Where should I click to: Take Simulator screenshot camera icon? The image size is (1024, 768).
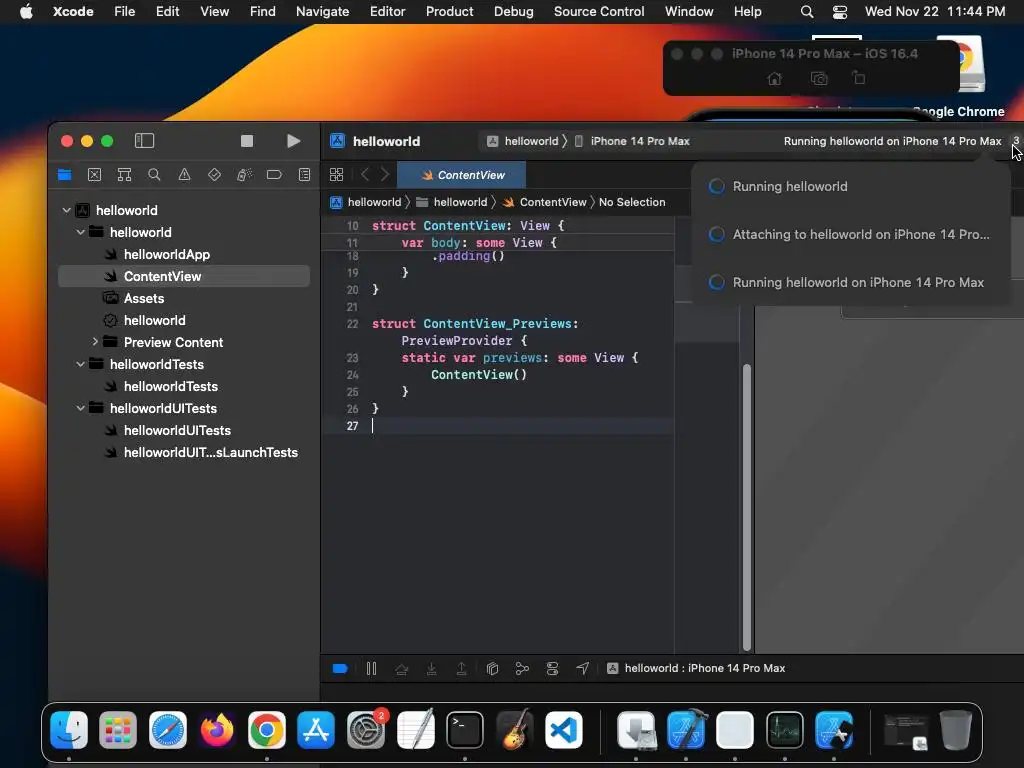pos(819,79)
